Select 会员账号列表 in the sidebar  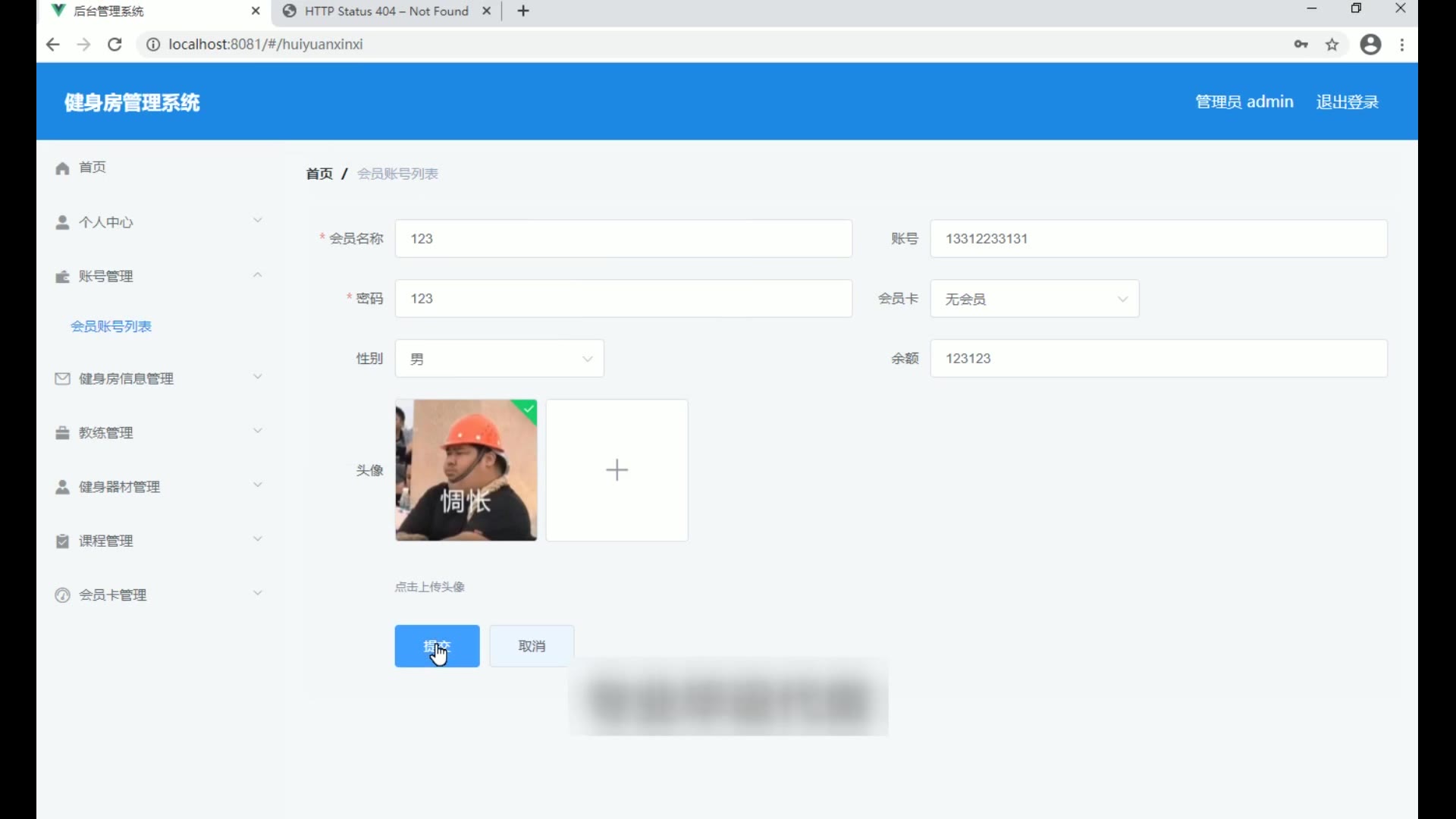pos(111,326)
